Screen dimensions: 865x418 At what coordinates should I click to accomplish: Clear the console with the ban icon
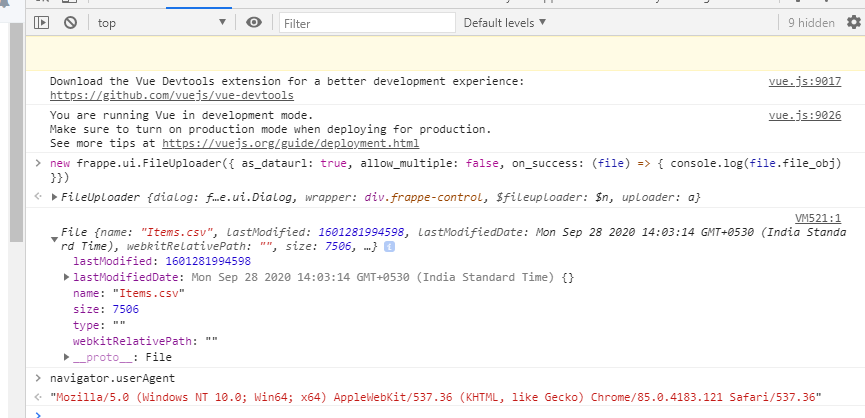coord(70,23)
